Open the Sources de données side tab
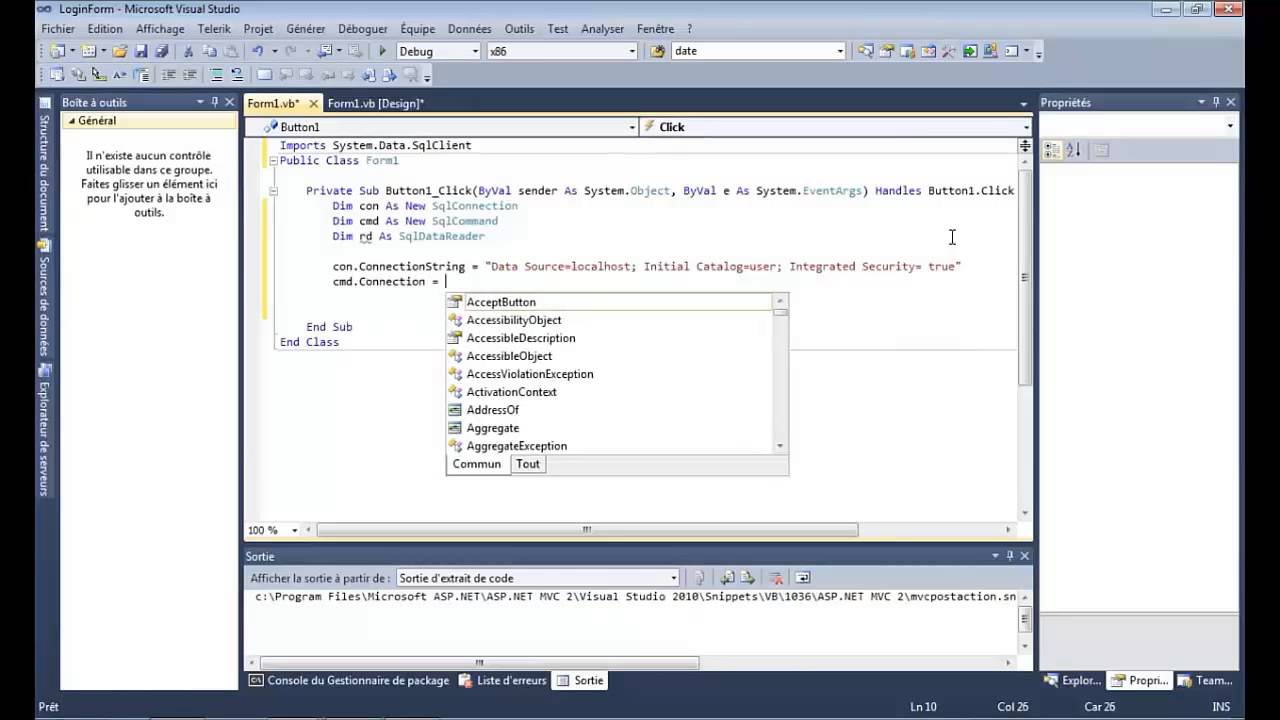The height and width of the screenshot is (720, 1280). 44,296
